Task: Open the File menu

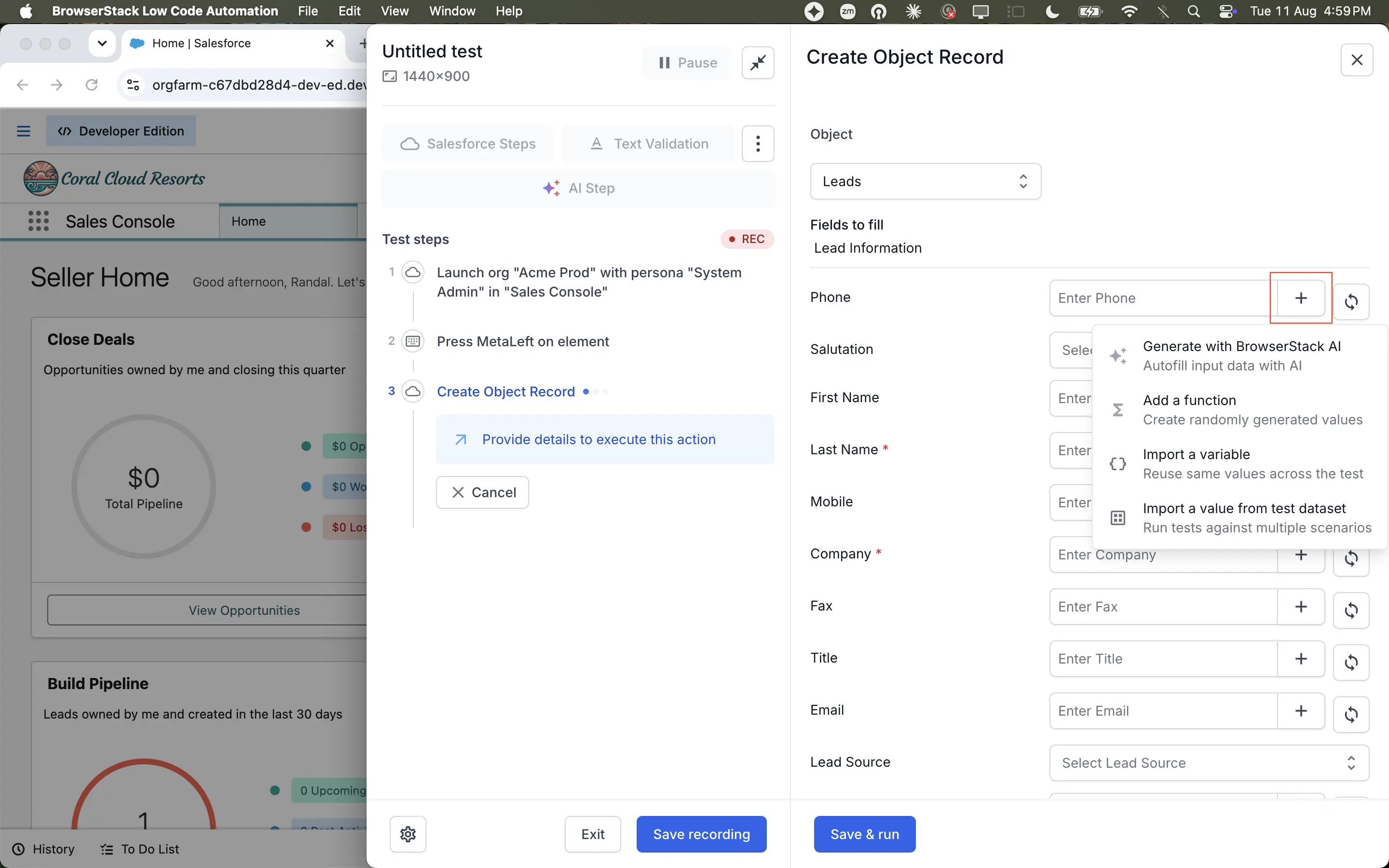Action: (308, 11)
